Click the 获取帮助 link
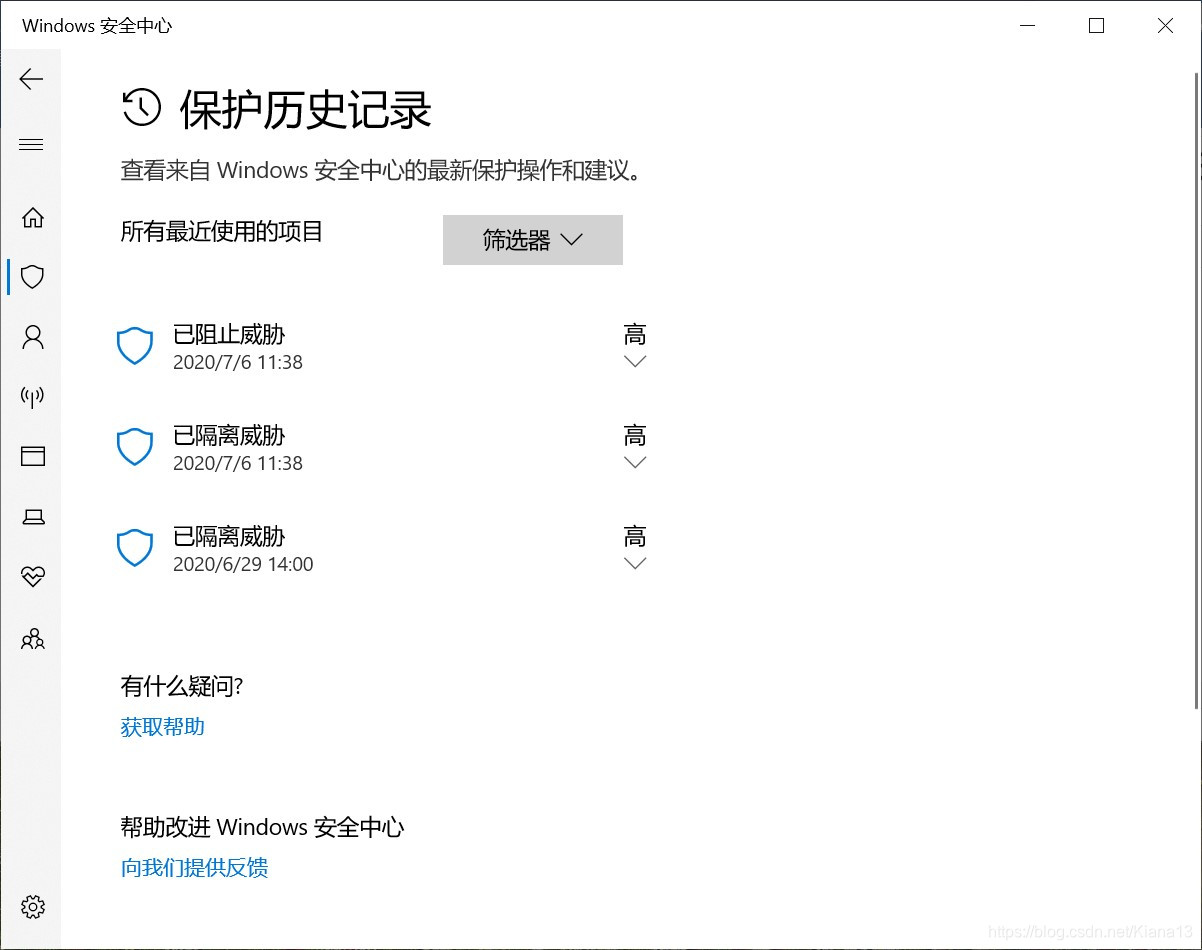 pos(163,727)
